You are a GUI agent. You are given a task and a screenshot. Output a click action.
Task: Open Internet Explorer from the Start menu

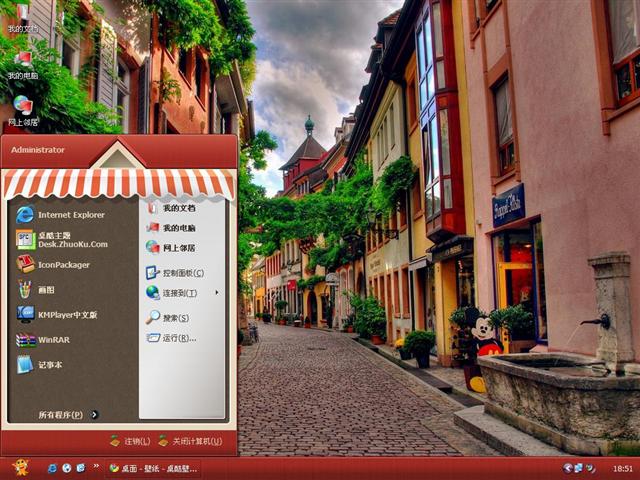61,215
